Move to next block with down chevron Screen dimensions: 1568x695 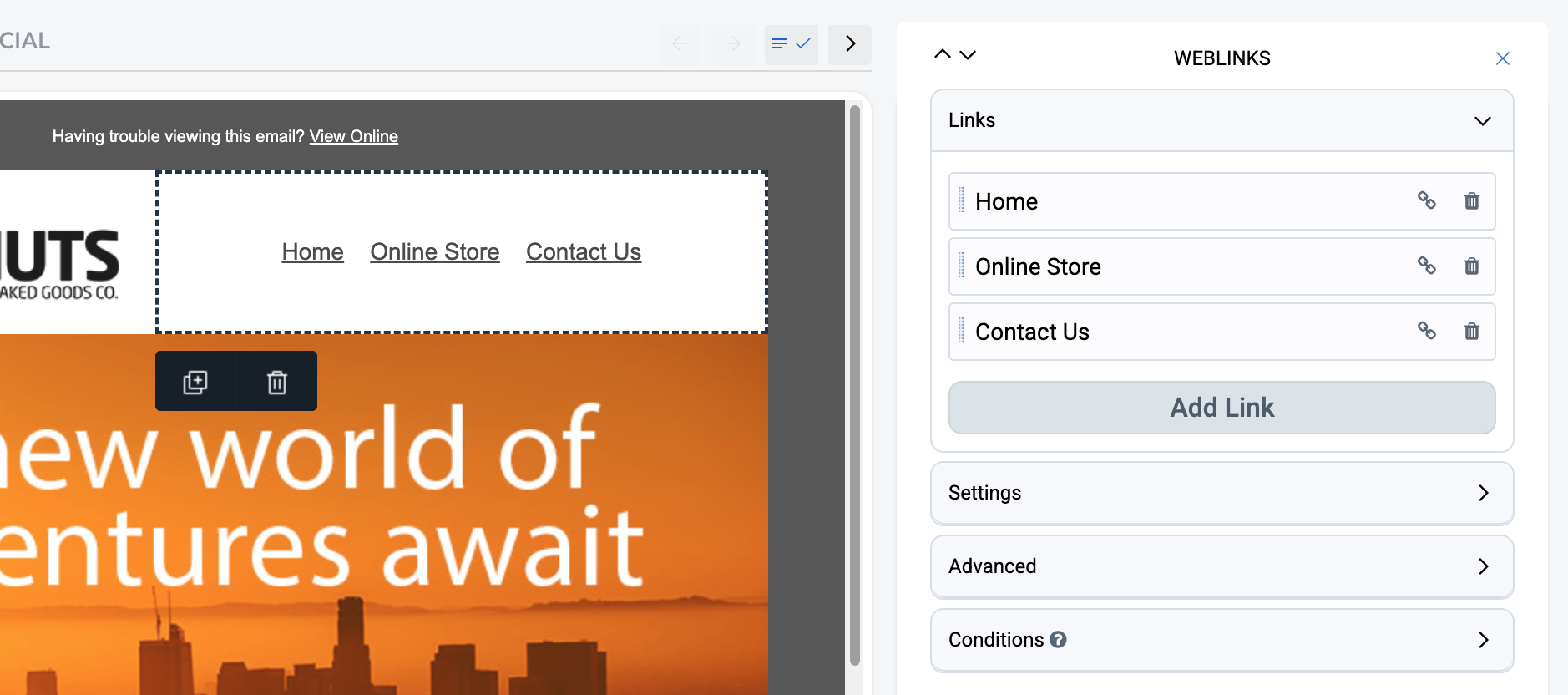pos(968,55)
